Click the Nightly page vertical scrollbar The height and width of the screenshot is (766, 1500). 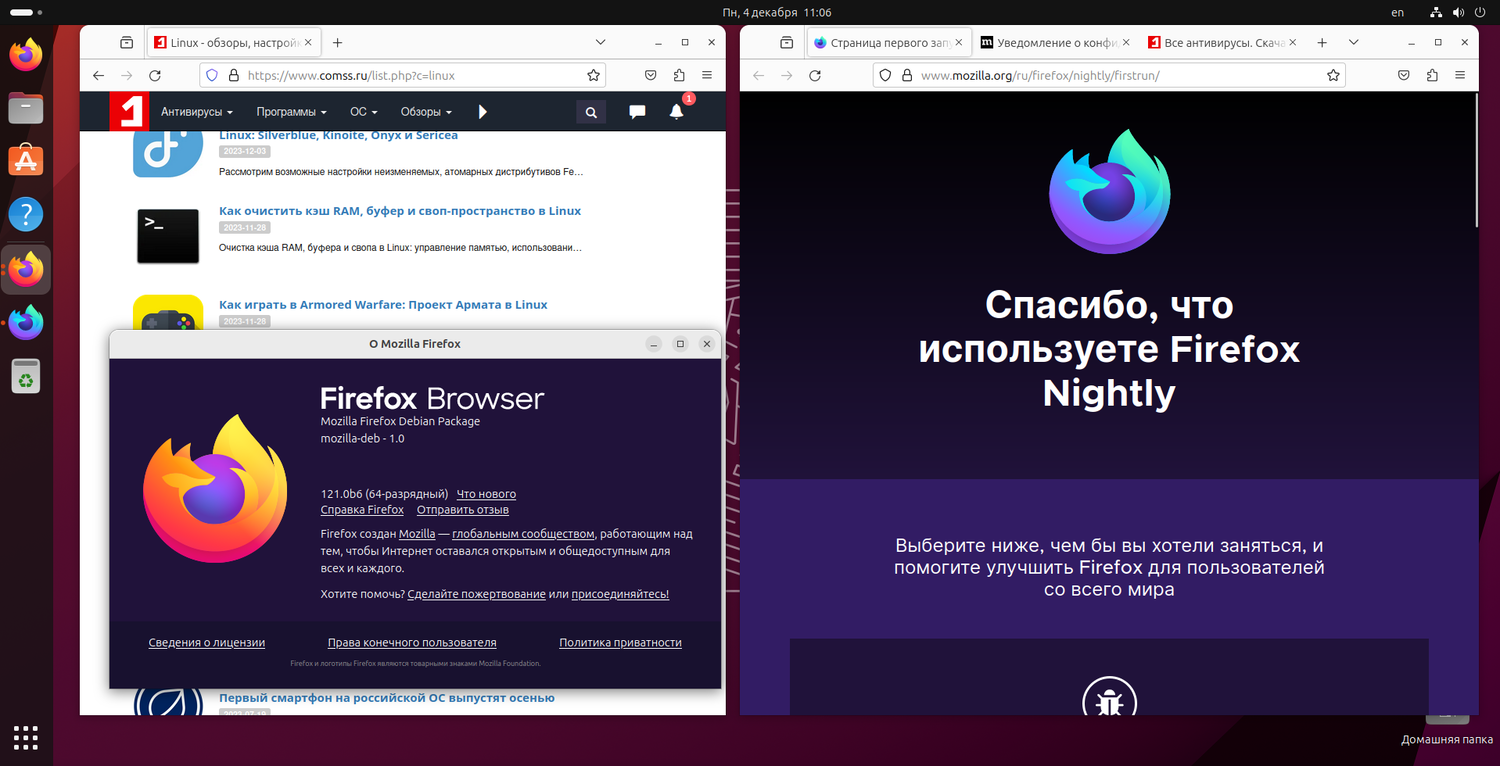pos(1478,160)
